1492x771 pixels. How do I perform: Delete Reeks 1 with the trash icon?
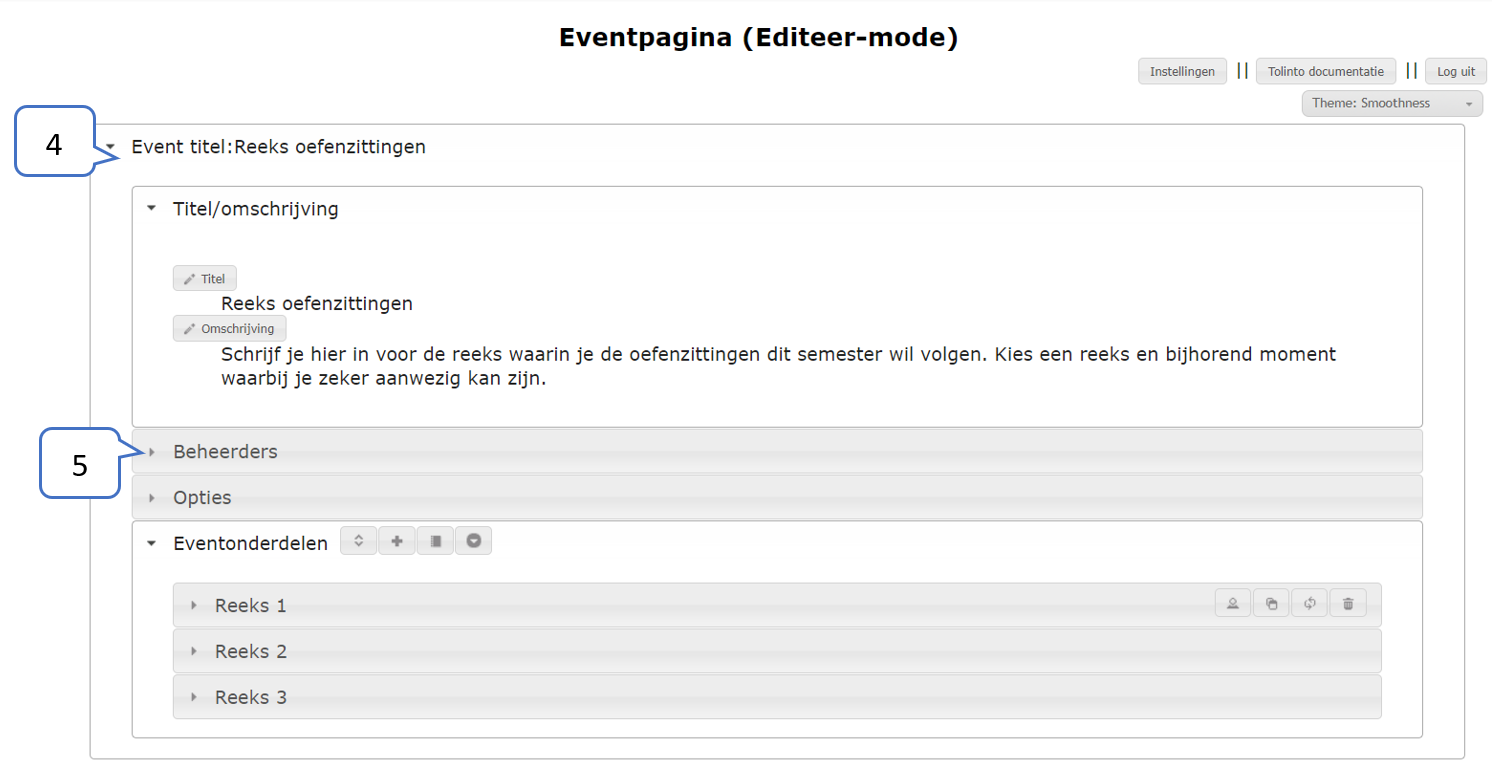tap(1348, 603)
